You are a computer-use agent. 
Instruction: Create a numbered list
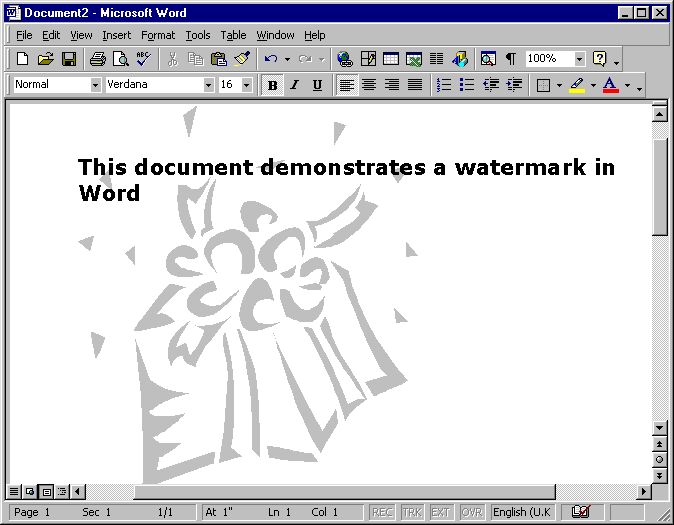[444, 85]
